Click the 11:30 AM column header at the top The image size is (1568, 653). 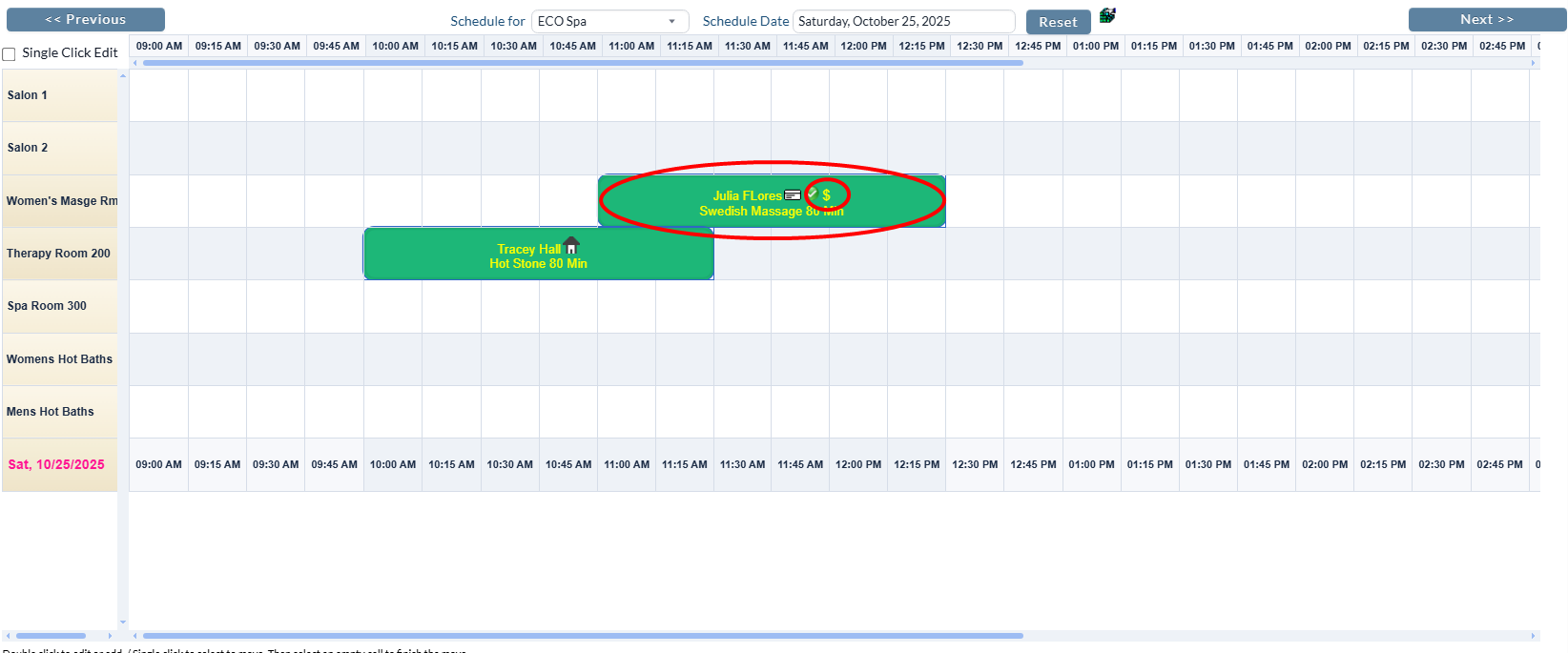(x=748, y=46)
